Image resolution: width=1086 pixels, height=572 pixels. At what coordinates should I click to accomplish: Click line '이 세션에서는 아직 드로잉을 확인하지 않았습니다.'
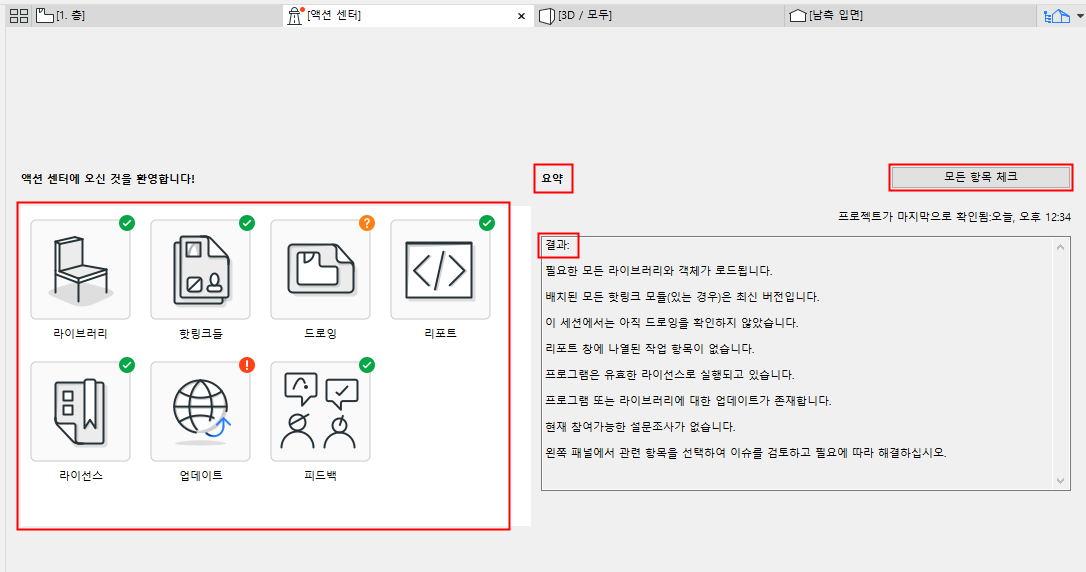coord(672,323)
